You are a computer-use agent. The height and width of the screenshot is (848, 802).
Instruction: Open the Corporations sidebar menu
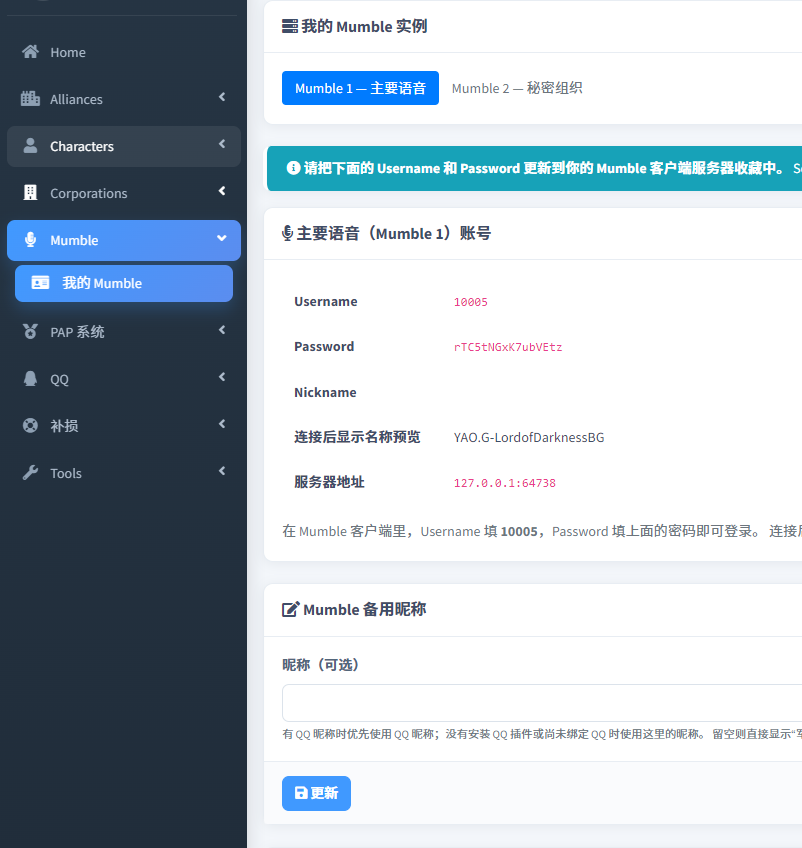coord(124,193)
